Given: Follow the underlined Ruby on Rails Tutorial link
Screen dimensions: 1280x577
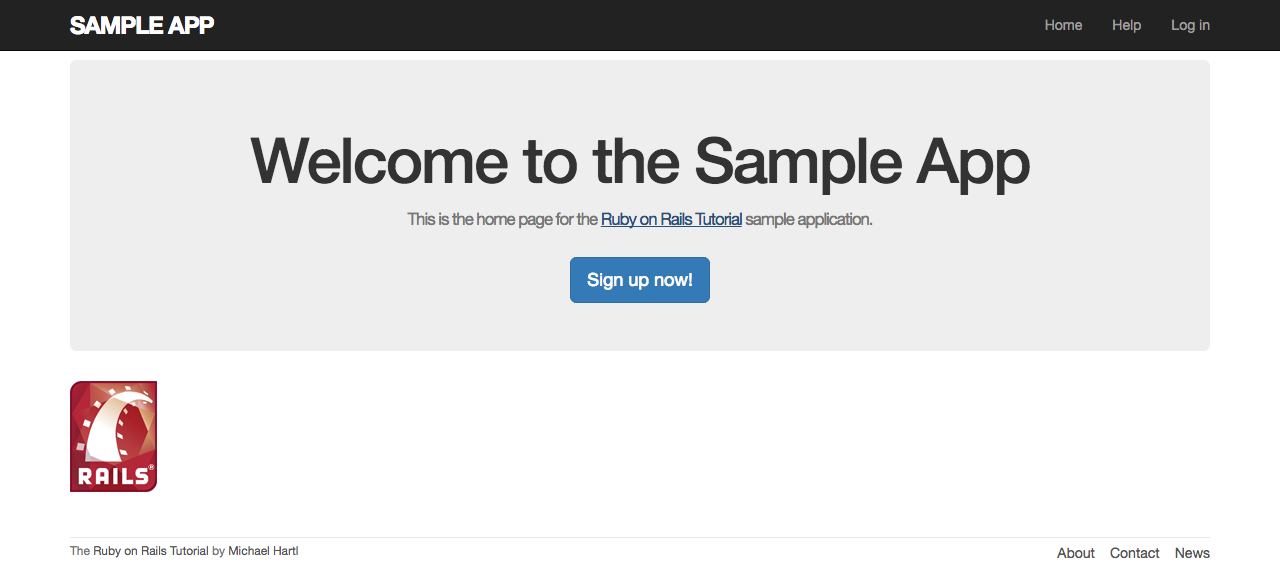Looking at the screenshot, I should coord(671,219).
